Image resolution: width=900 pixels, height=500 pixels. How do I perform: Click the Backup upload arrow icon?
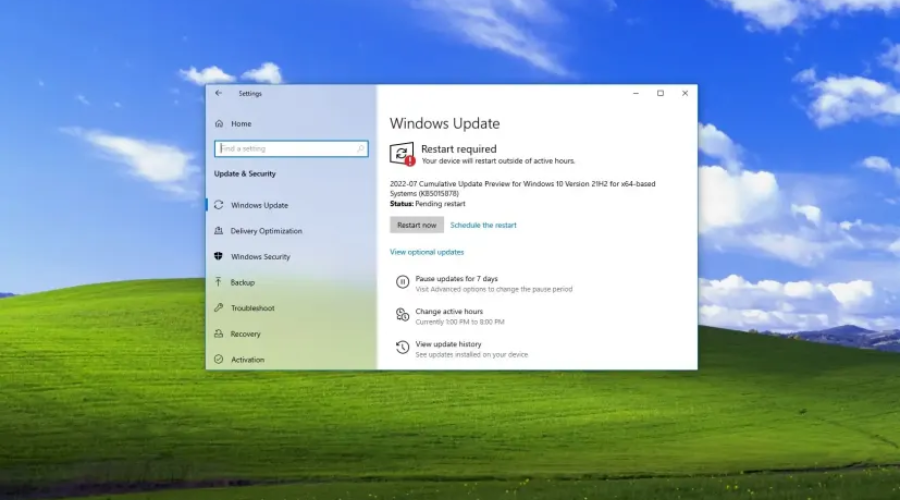point(219,282)
